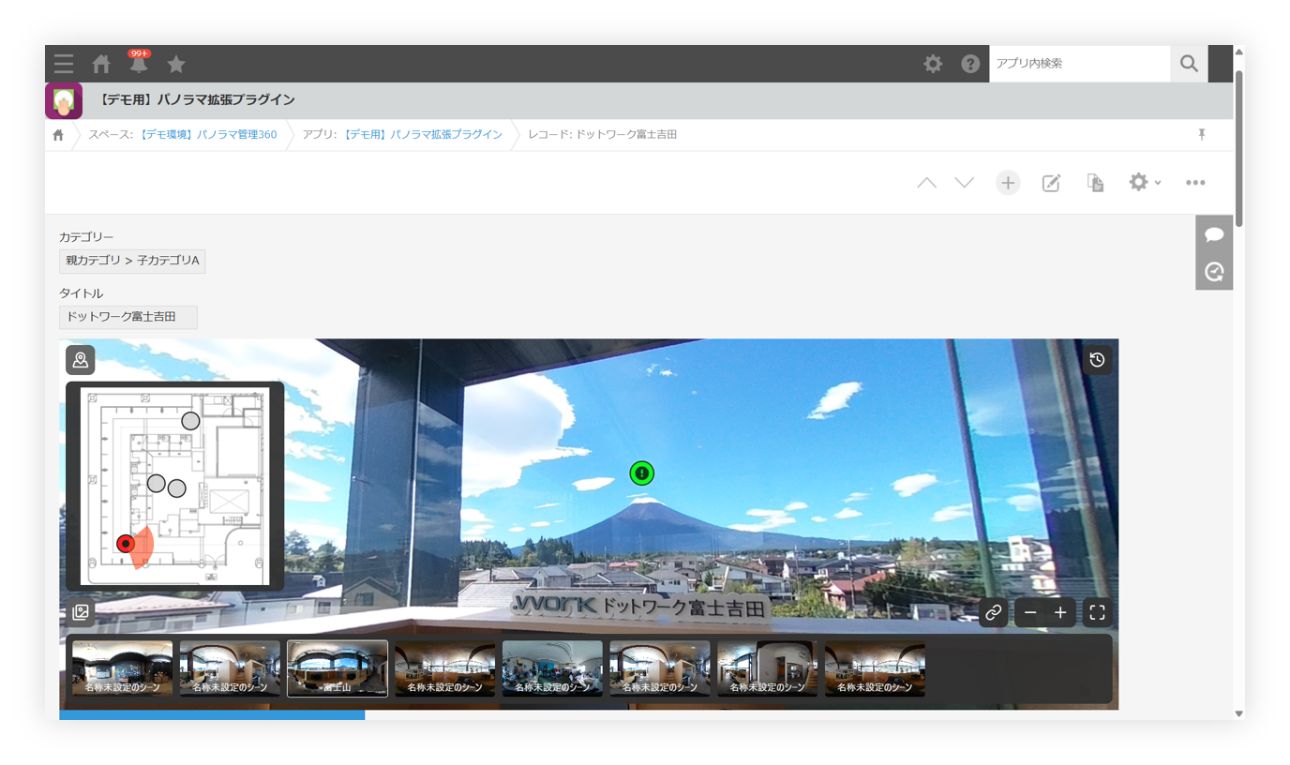This screenshot has width=1290, height=765.
Task: Click the アプリ内検索 search field
Action: point(1079,63)
